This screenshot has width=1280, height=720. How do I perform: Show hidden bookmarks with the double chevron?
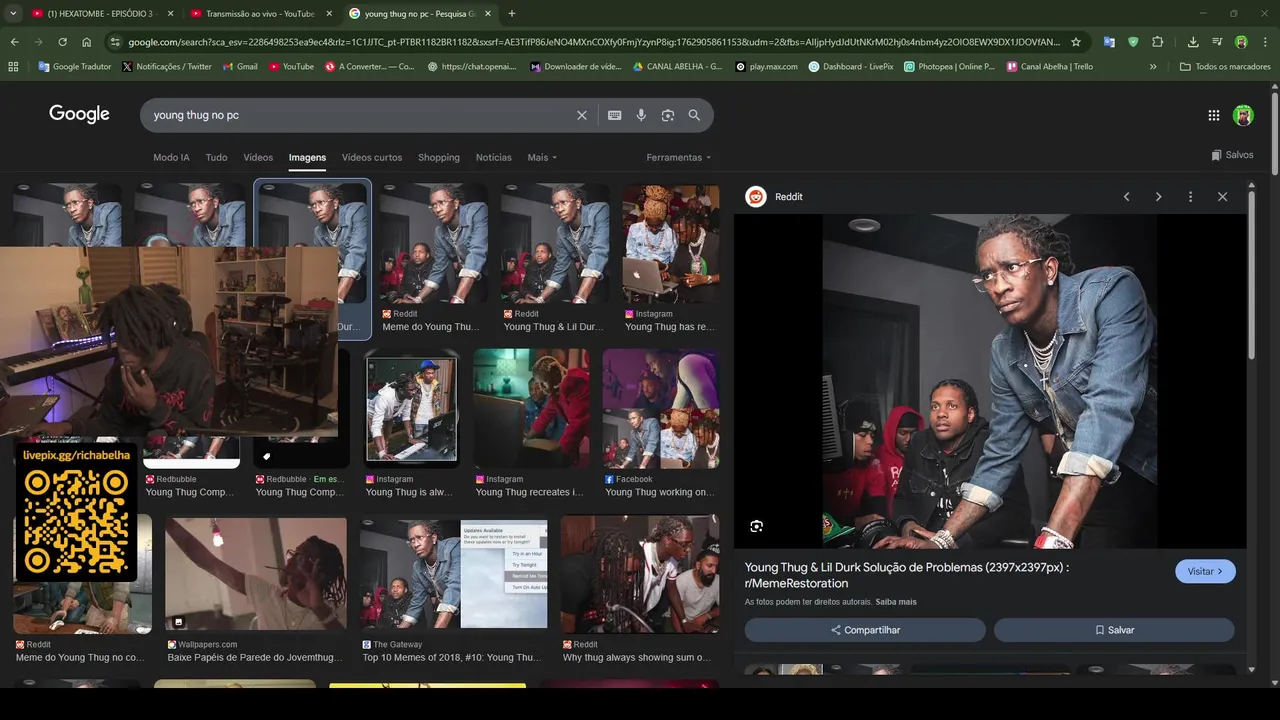tap(1153, 67)
